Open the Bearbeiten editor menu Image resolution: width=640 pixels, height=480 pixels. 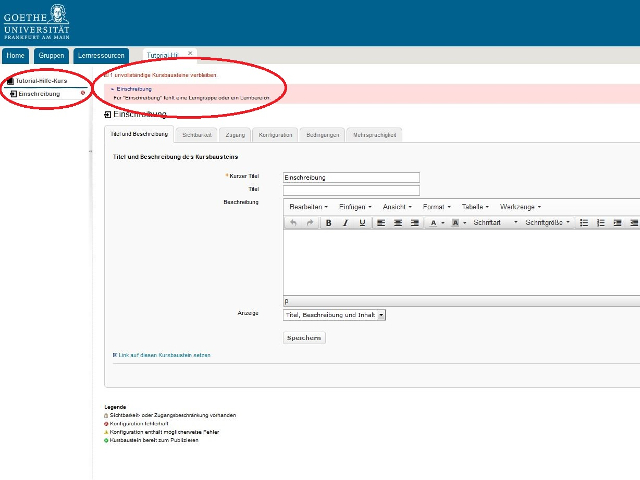tap(309, 206)
